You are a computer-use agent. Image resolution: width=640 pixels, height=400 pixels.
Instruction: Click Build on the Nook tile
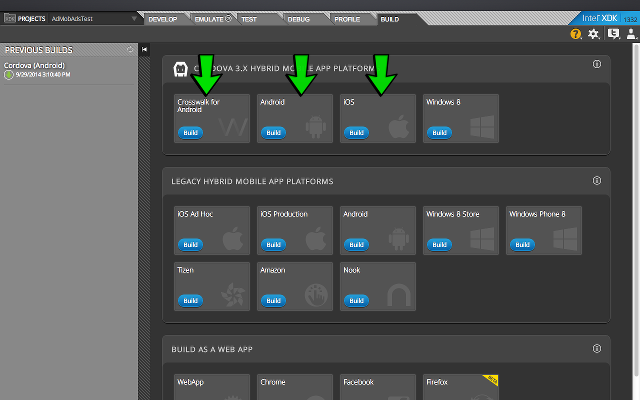(356, 301)
